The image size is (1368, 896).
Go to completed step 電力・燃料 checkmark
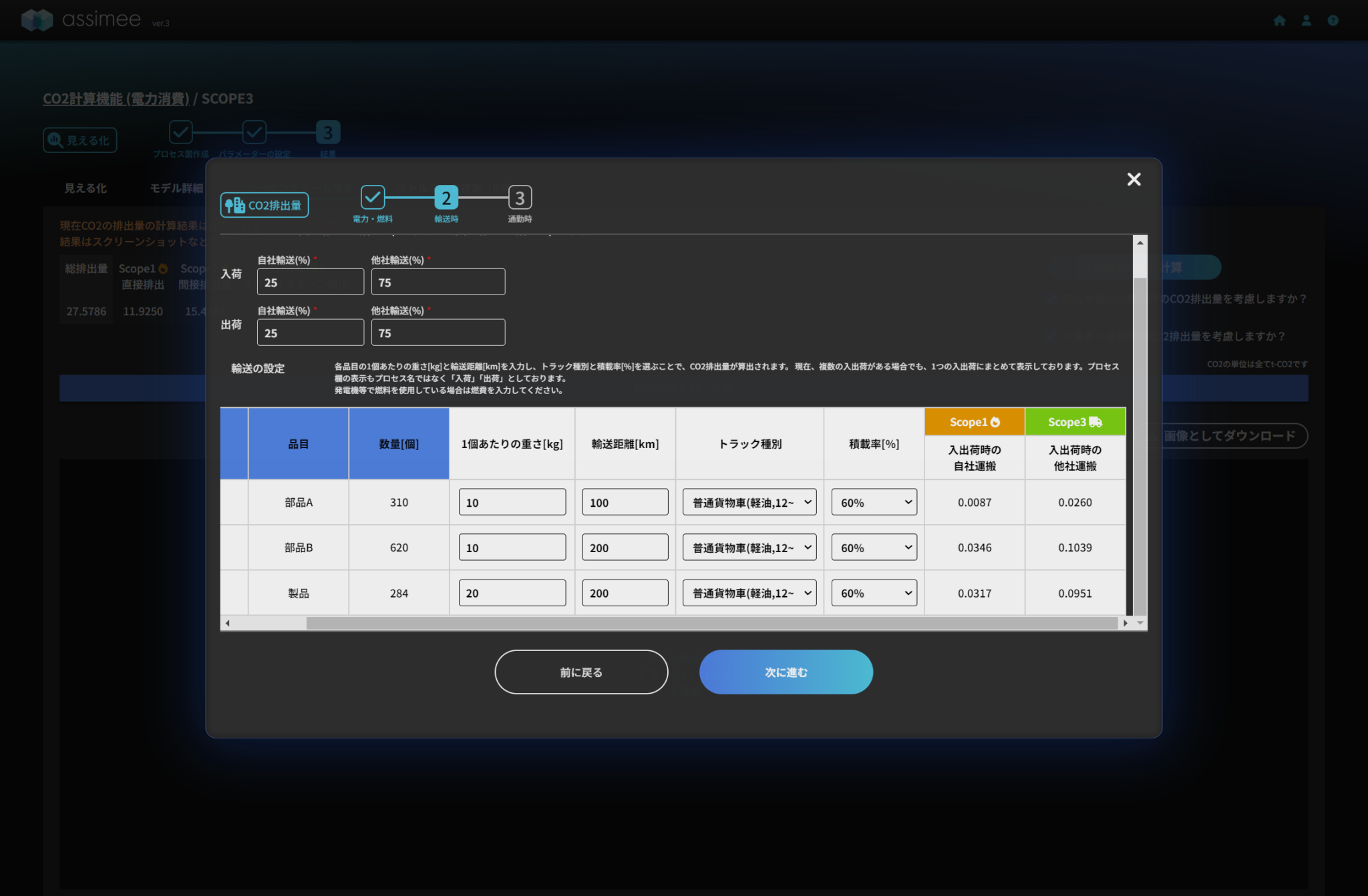(373, 198)
